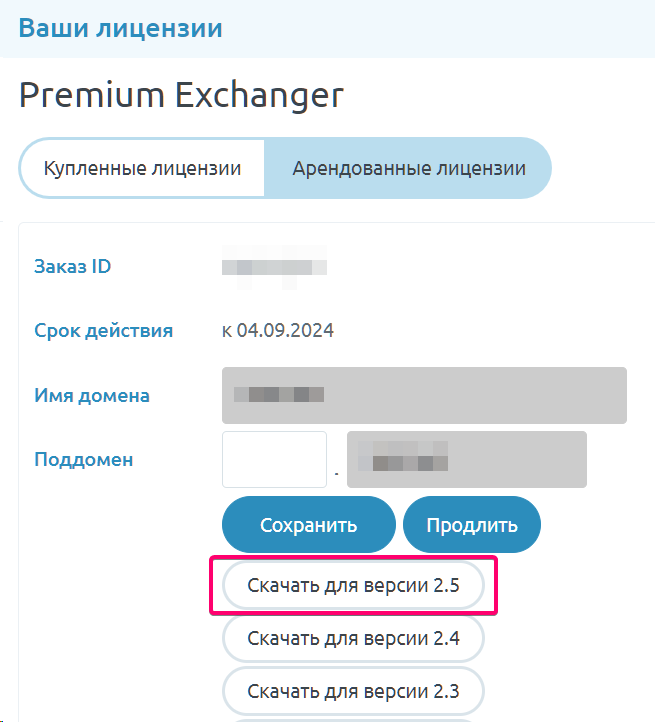
Task: Click the Срок действия label
Action: [103, 331]
